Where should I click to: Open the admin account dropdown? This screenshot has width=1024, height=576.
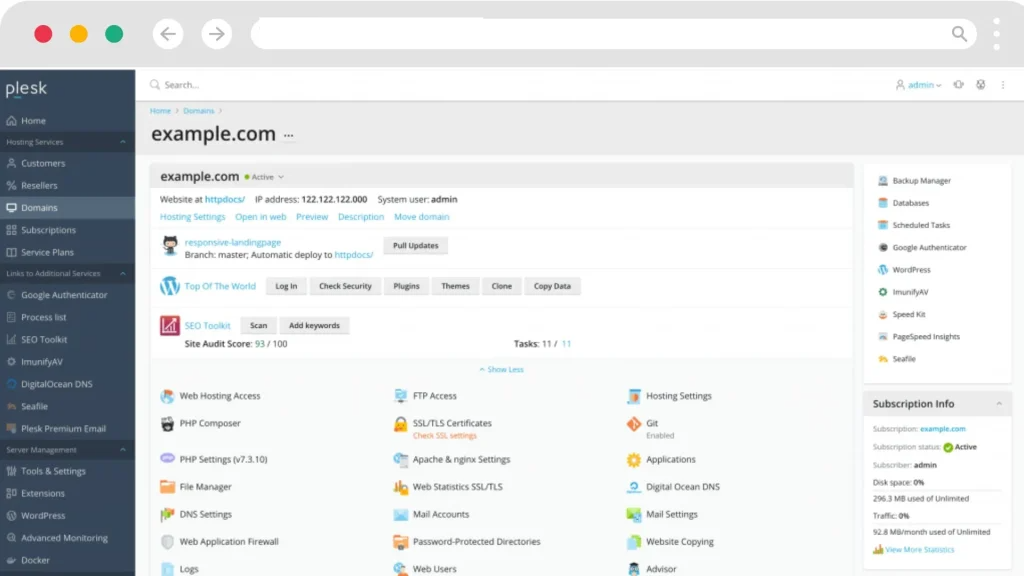pyautogui.click(x=919, y=85)
